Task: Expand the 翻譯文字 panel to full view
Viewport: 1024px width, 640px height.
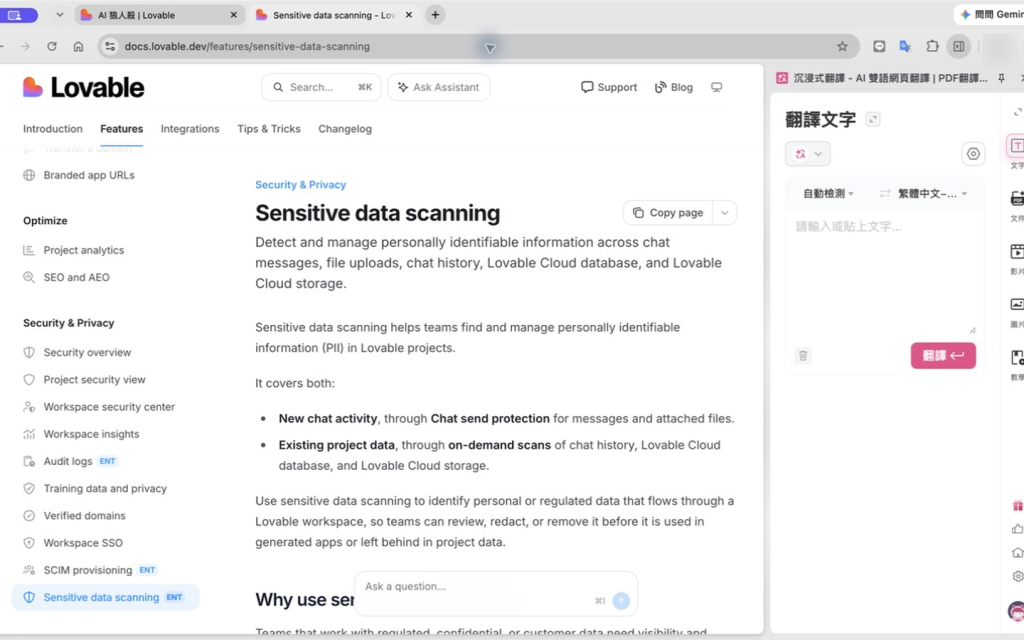Action: pyautogui.click(x=873, y=120)
